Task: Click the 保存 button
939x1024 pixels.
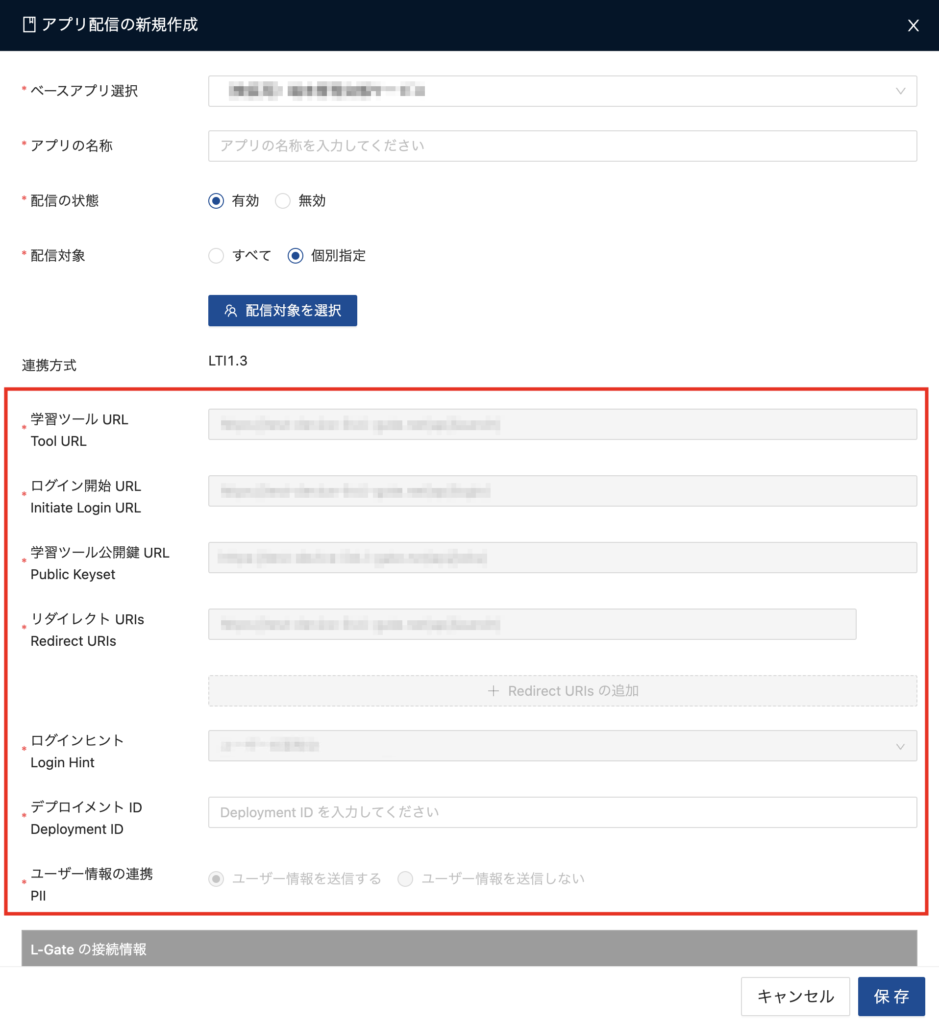Action: click(891, 997)
